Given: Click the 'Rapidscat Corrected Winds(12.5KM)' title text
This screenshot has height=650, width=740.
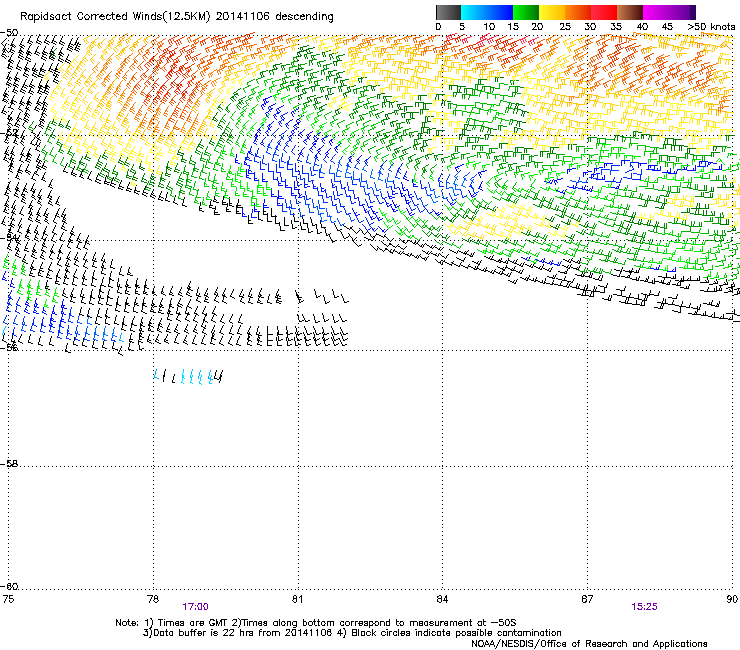Looking at the screenshot, I should 115,17.
